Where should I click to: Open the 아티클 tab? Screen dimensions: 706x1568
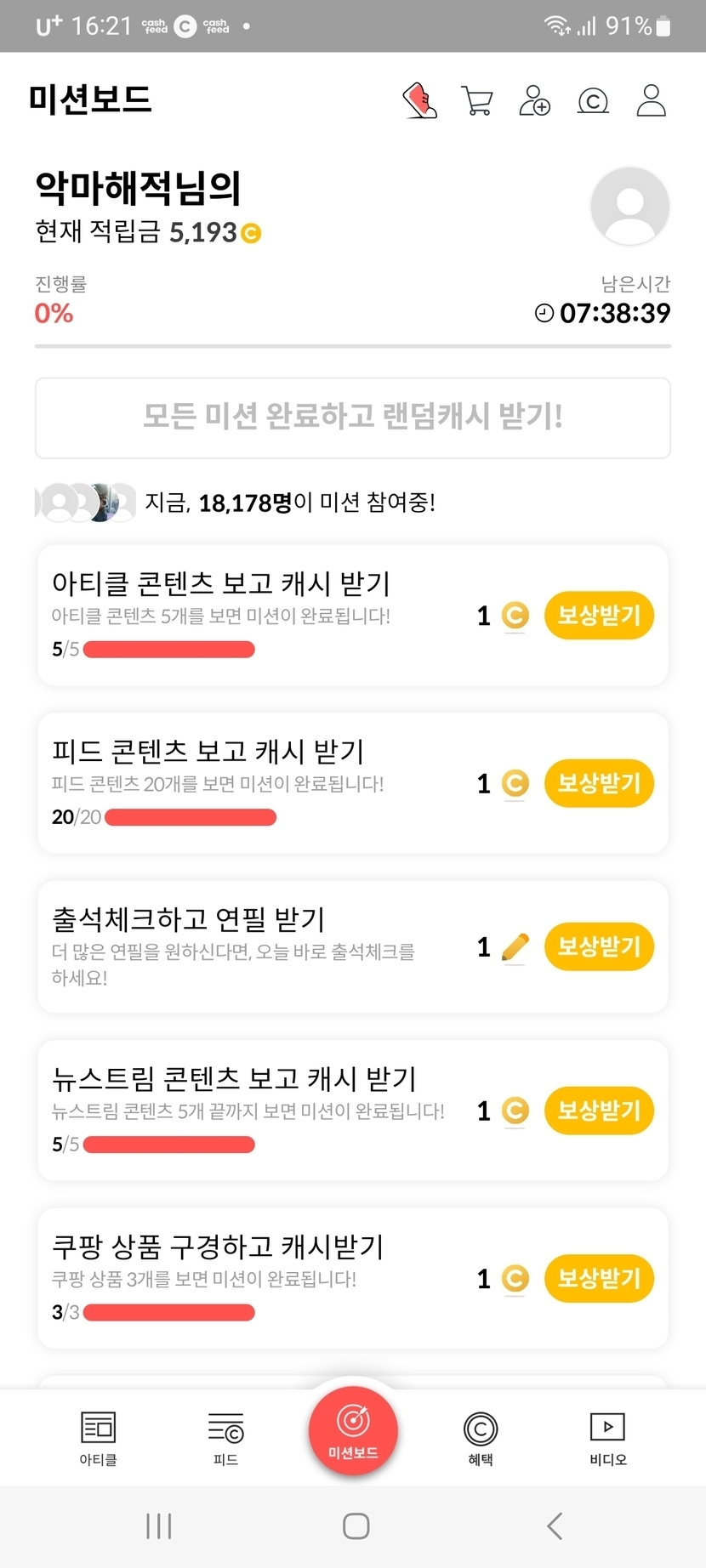pyautogui.click(x=98, y=1437)
